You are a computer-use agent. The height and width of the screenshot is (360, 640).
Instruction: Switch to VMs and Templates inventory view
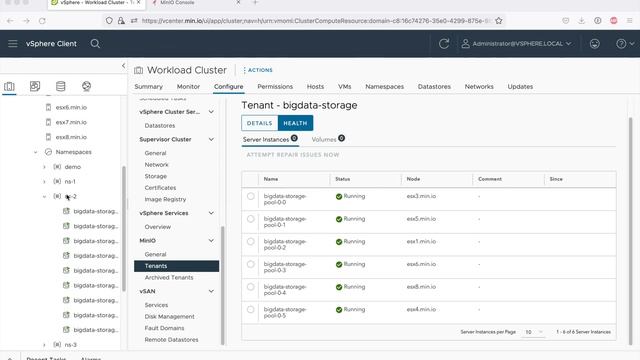click(35, 86)
